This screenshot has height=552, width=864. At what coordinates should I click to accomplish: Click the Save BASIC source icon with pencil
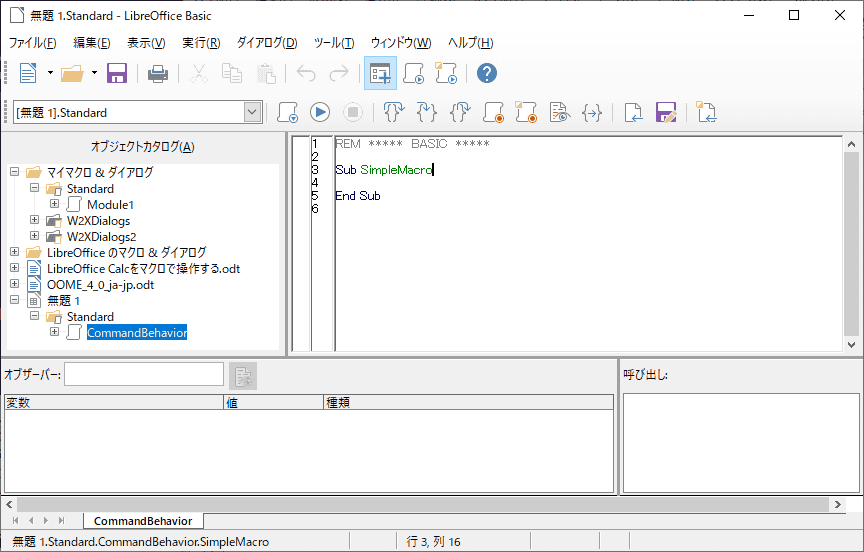click(x=666, y=112)
